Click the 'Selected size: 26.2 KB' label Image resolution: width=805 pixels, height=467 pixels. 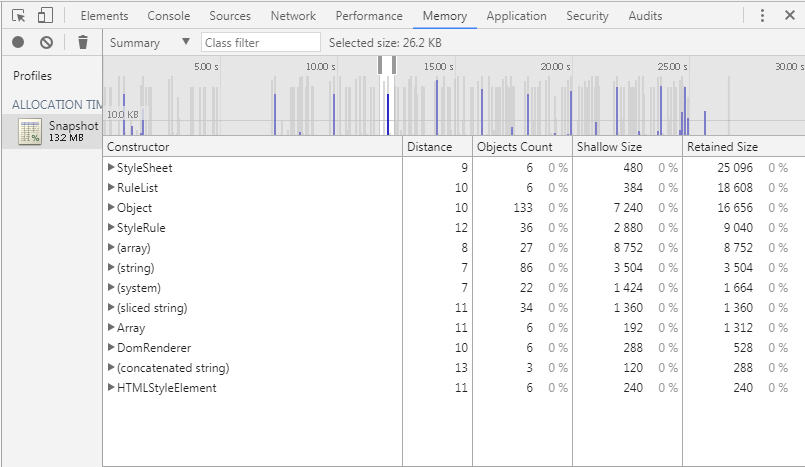pyautogui.click(x=385, y=43)
